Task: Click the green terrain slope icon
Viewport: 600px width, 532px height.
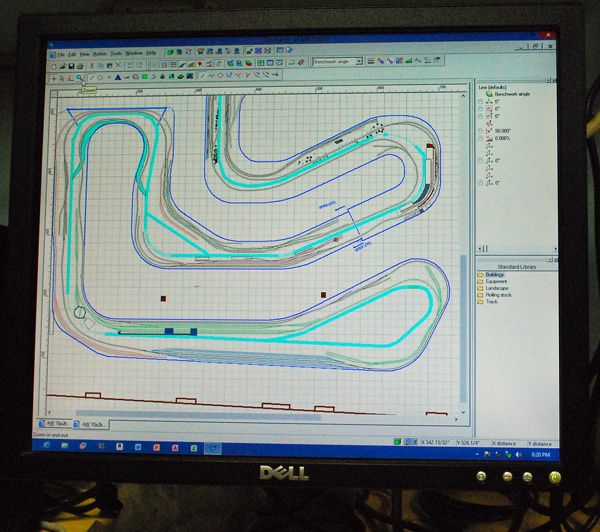Action: coord(409,60)
